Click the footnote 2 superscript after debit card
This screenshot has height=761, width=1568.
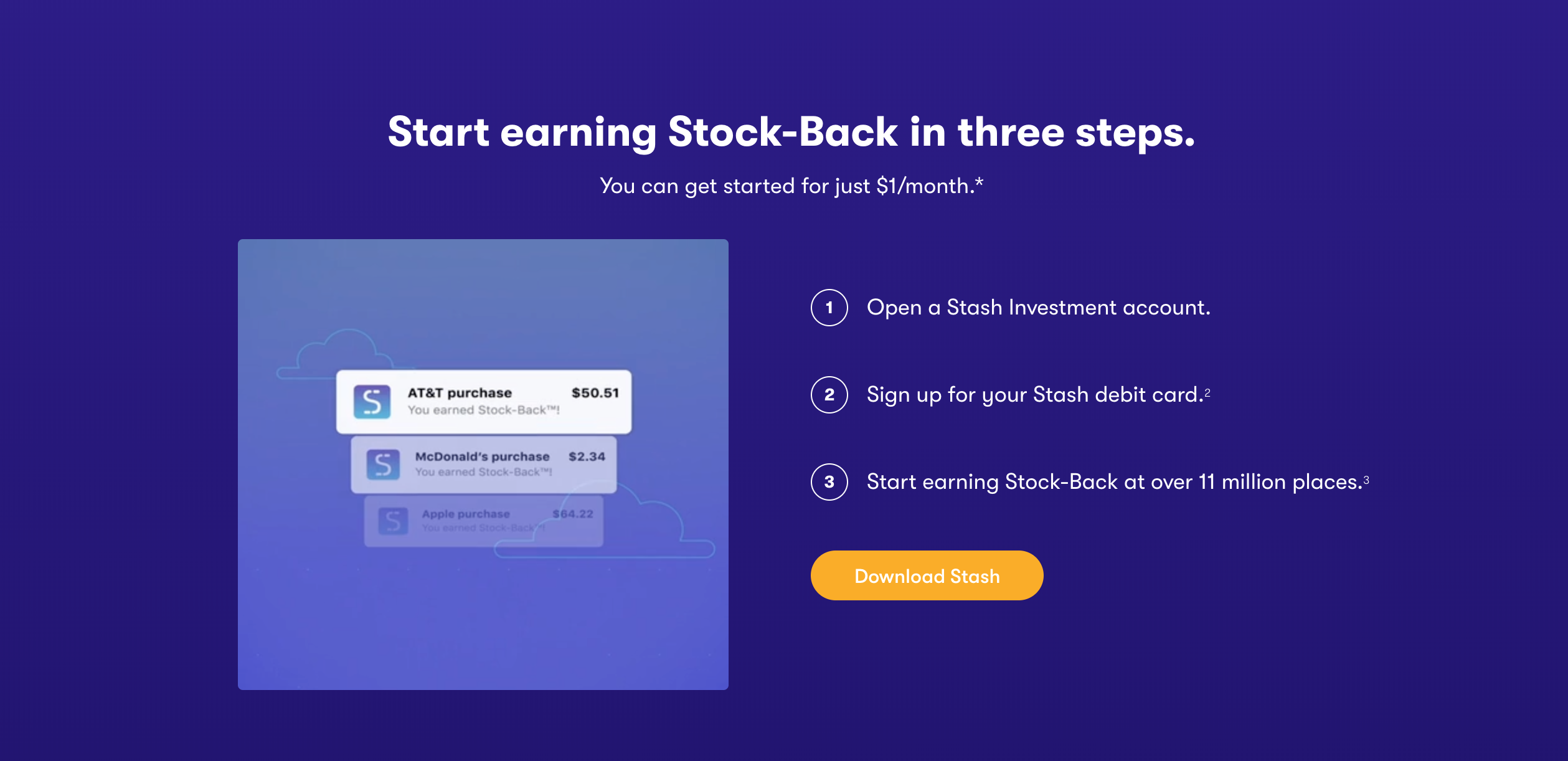(x=1207, y=392)
